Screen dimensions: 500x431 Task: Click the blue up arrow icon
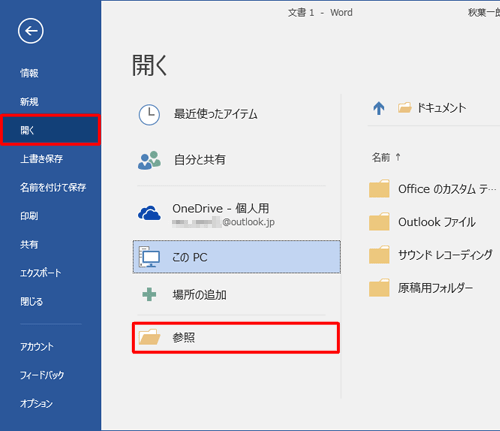click(379, 108)
